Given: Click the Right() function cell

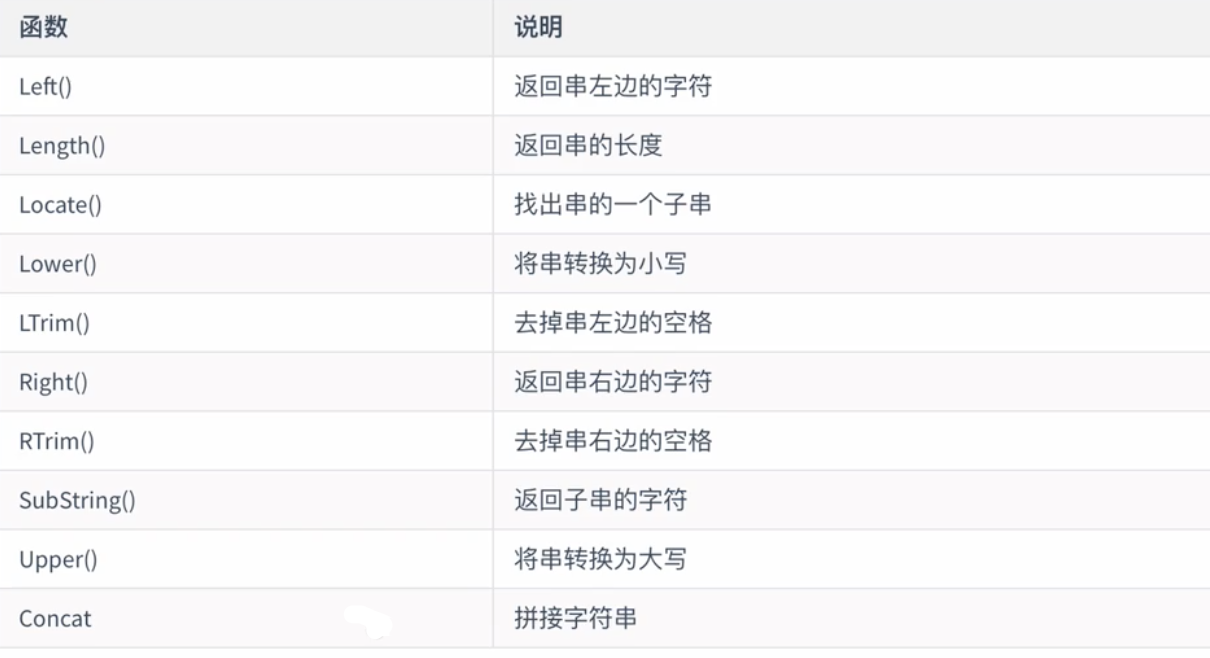Looking at the screenshot, I should tap(53, 382).
